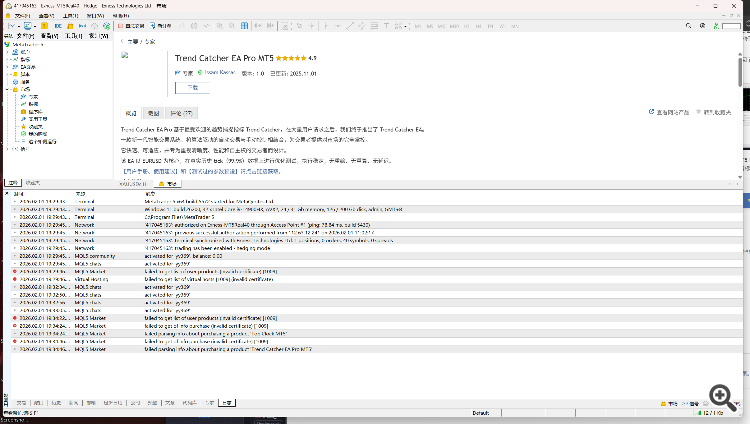
Task: Open the VPS cloud toolbar icon
Action: [94, 26]
